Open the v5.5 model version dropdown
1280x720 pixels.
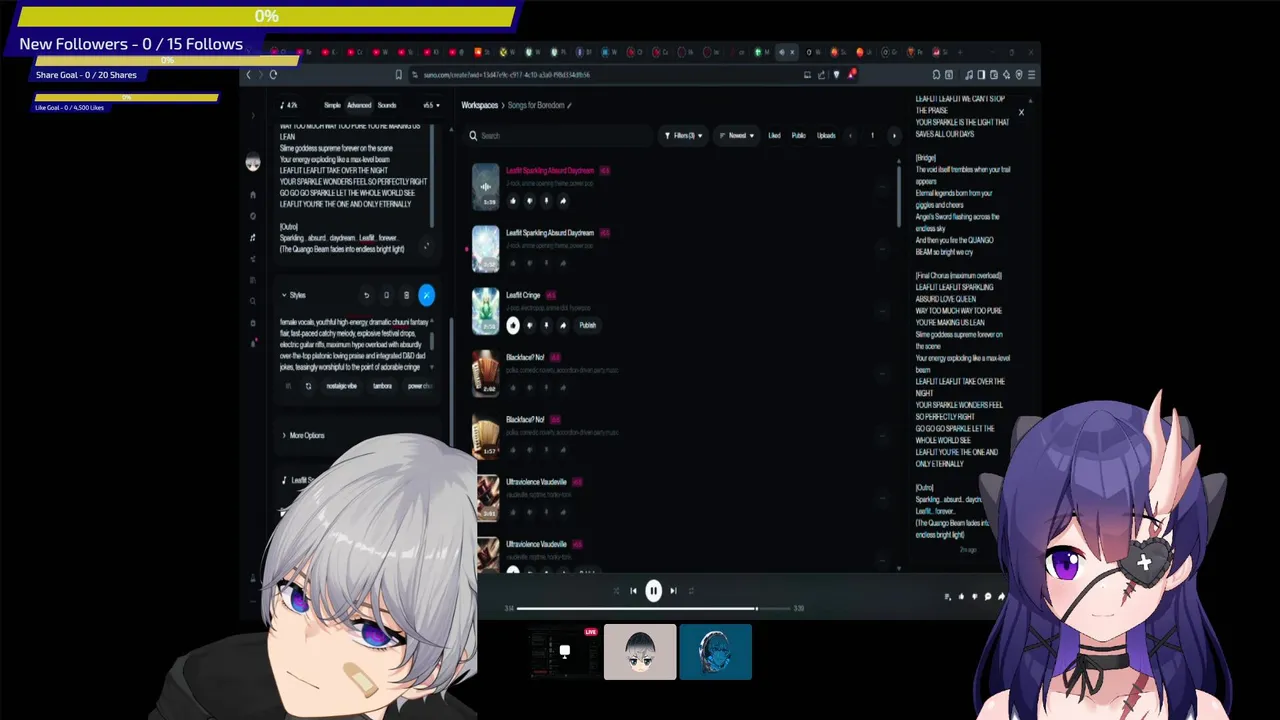pos(431,105)
